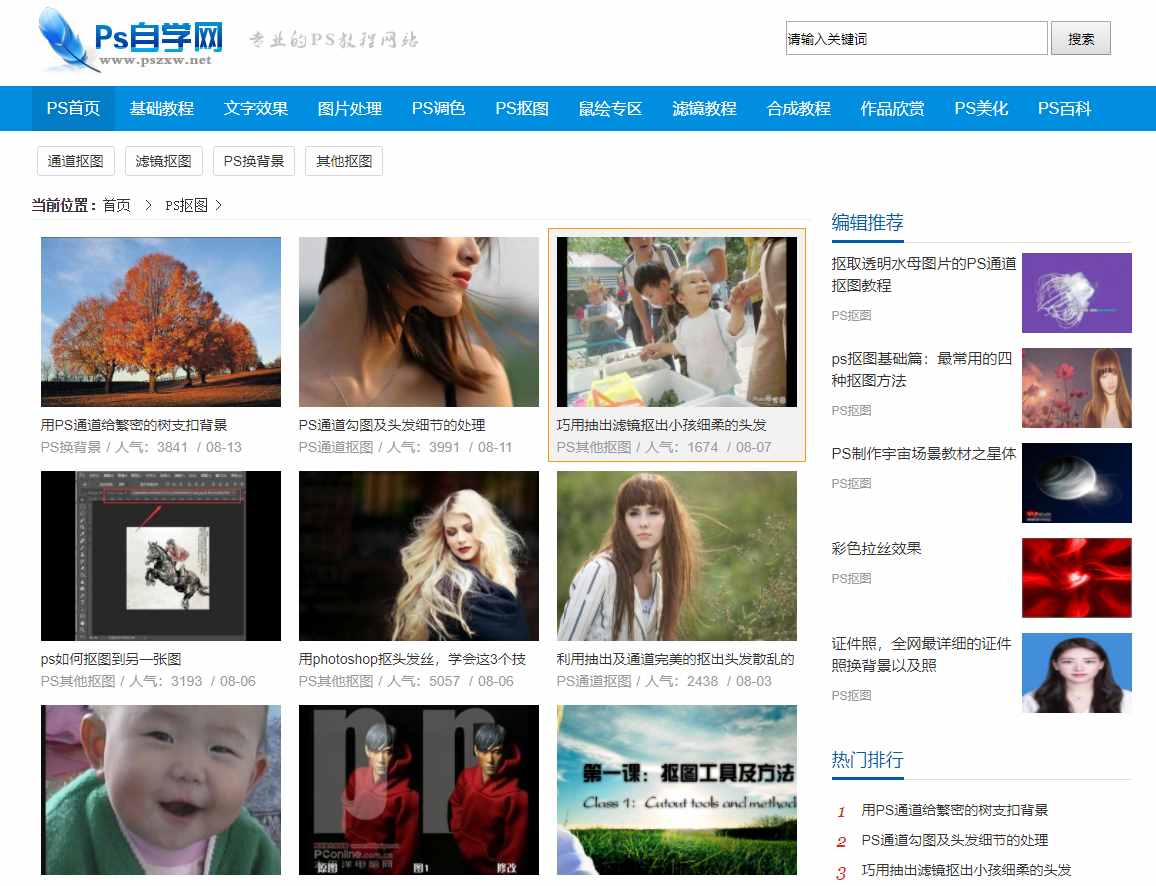The height and width of the screenshot is (886, 1156).
Task: Click the autumn tree article thumbnail
Action: point(160,321)
